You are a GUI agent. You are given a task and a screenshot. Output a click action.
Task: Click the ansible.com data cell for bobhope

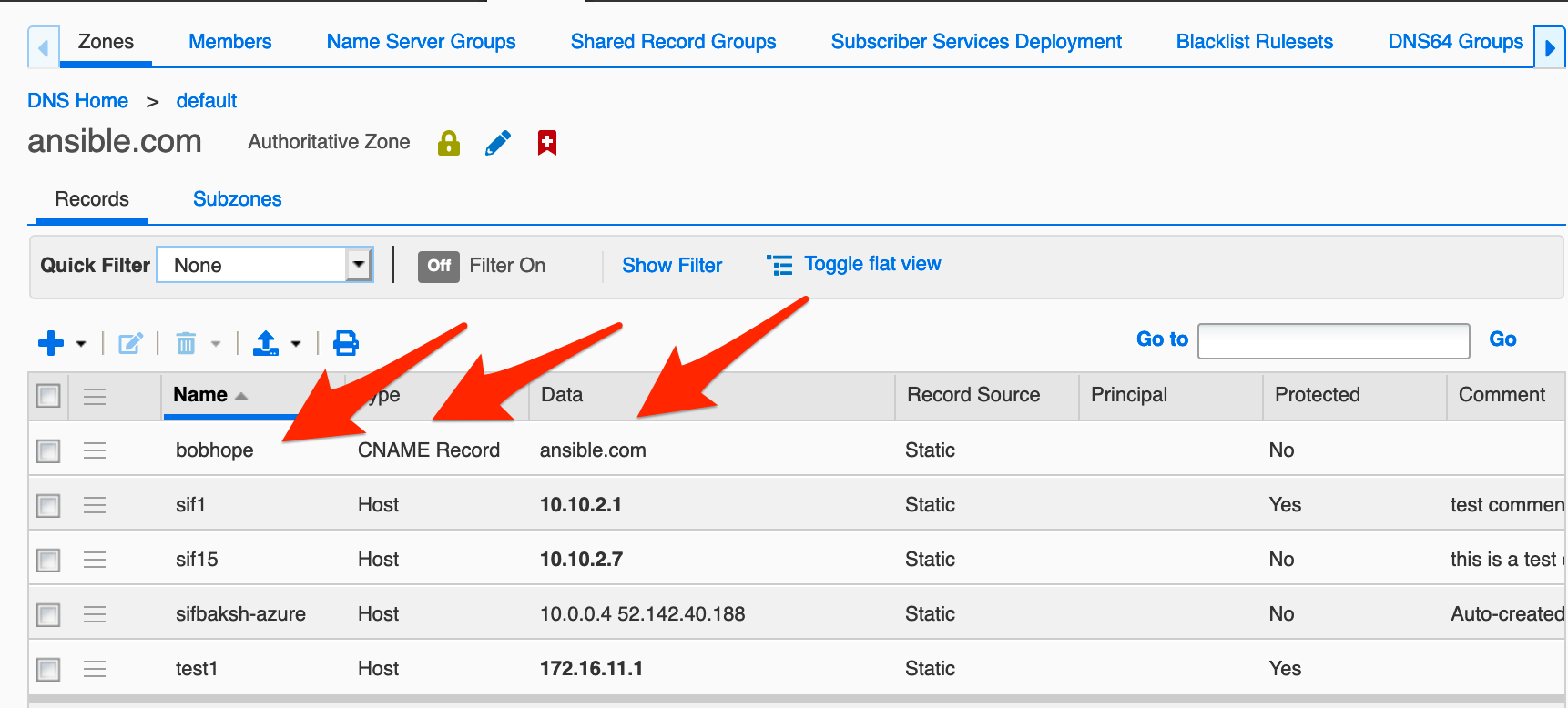click(x=593, y=450)
